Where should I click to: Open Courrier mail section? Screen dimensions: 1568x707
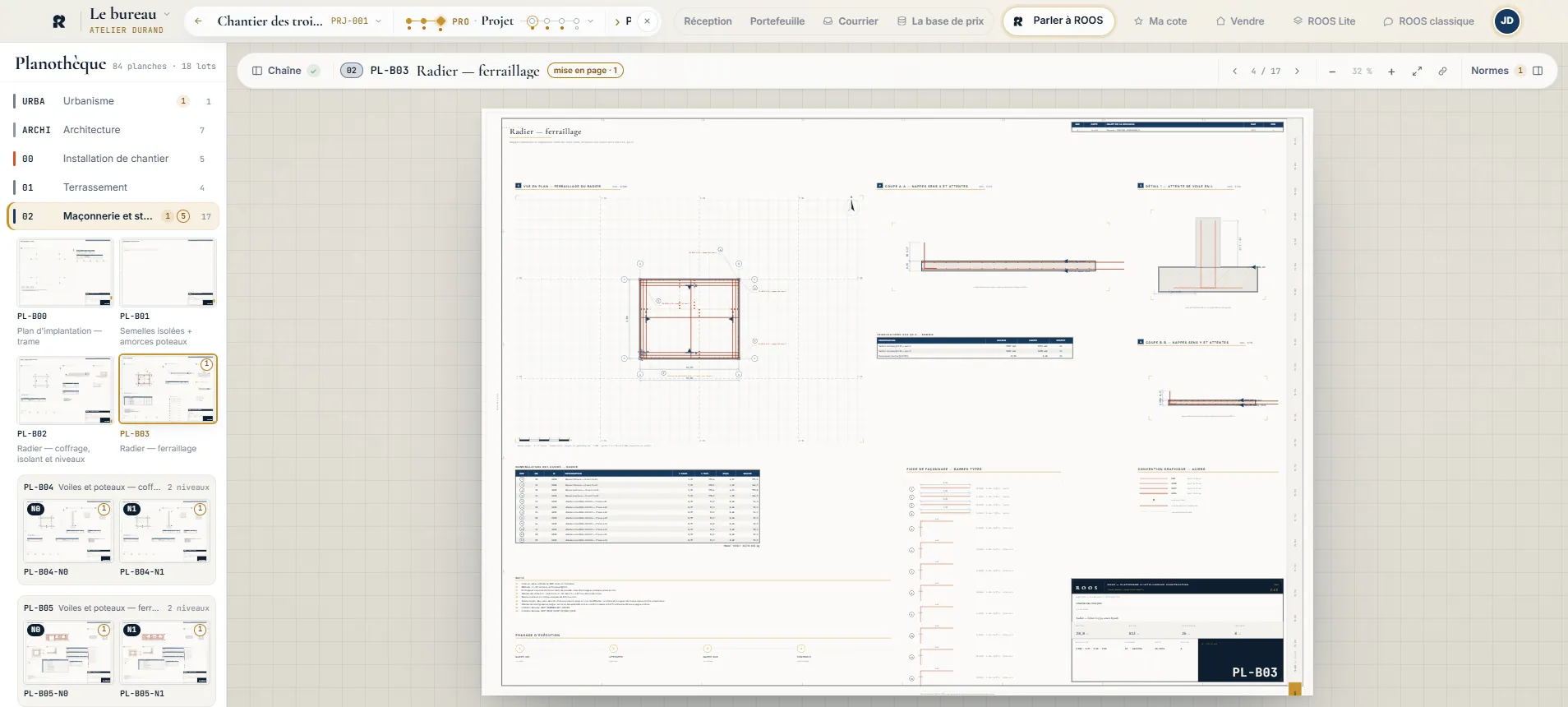[851, 21]
